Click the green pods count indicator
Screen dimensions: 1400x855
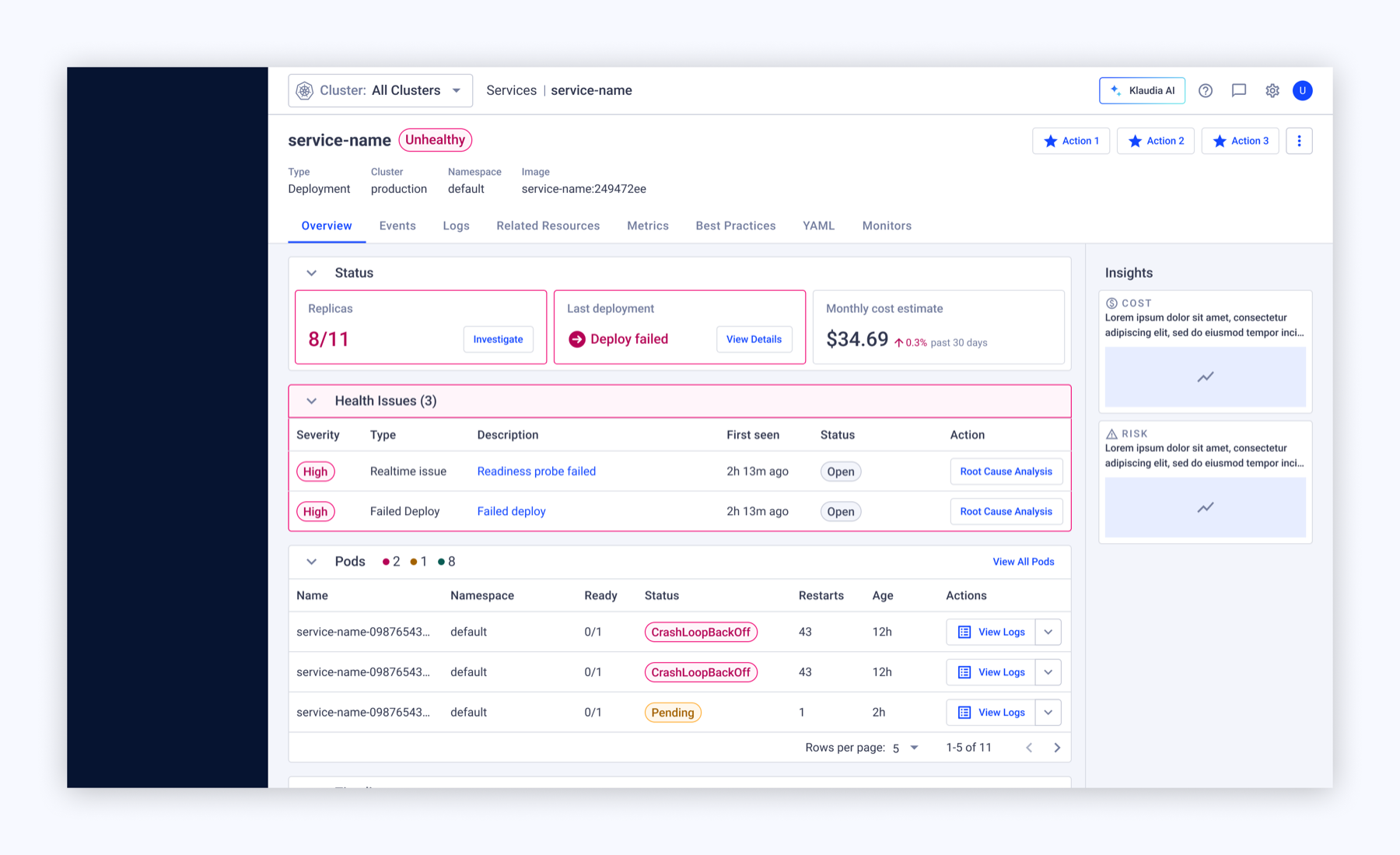[446, 562]
